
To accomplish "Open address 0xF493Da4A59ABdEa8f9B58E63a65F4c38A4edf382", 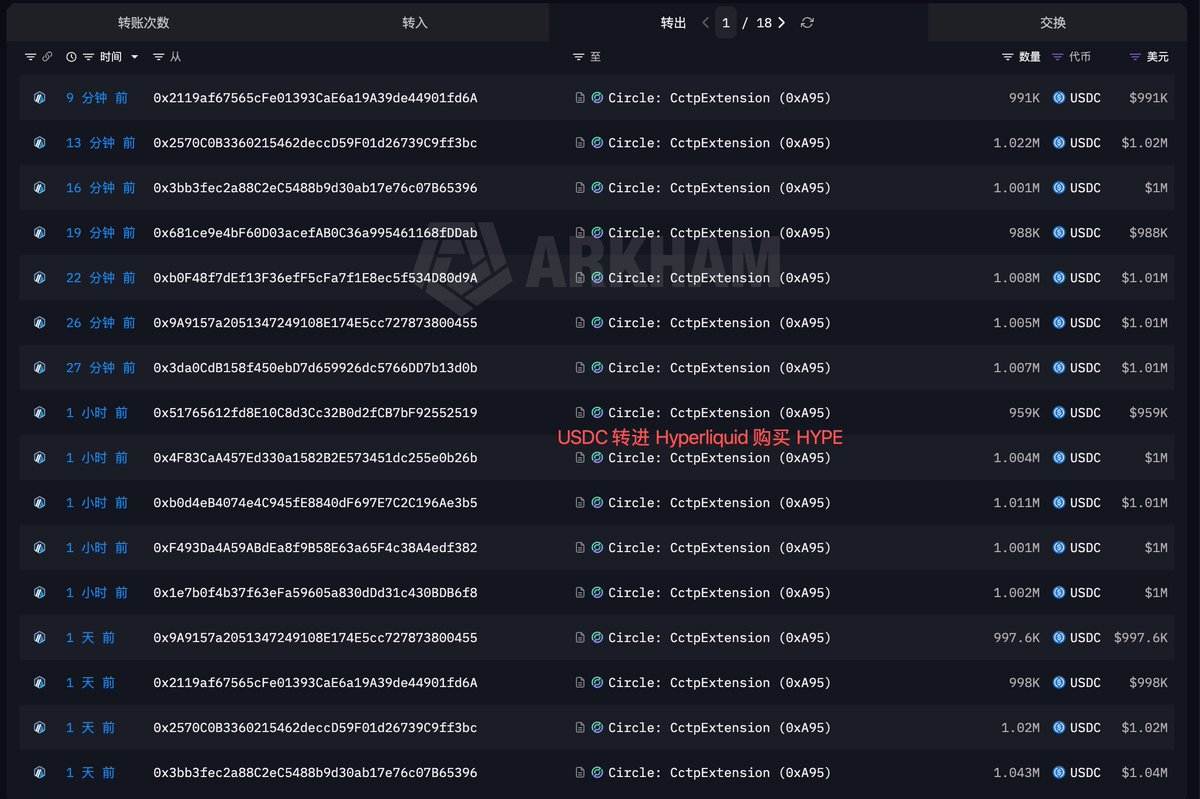I will click(x=315, y=548).
